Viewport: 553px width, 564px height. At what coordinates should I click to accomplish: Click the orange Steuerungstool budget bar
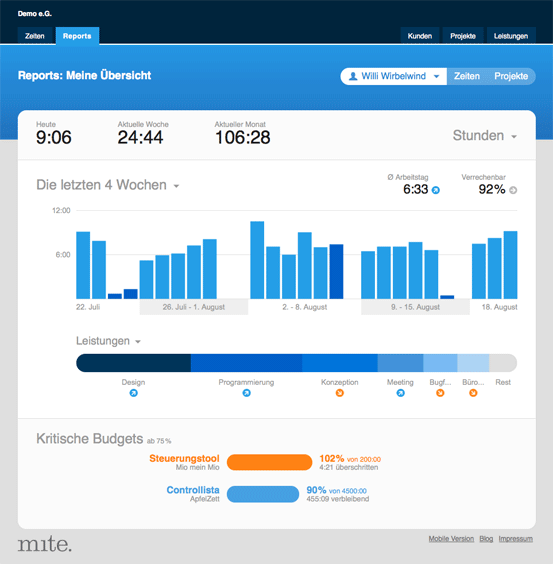[x=269, y=462]
